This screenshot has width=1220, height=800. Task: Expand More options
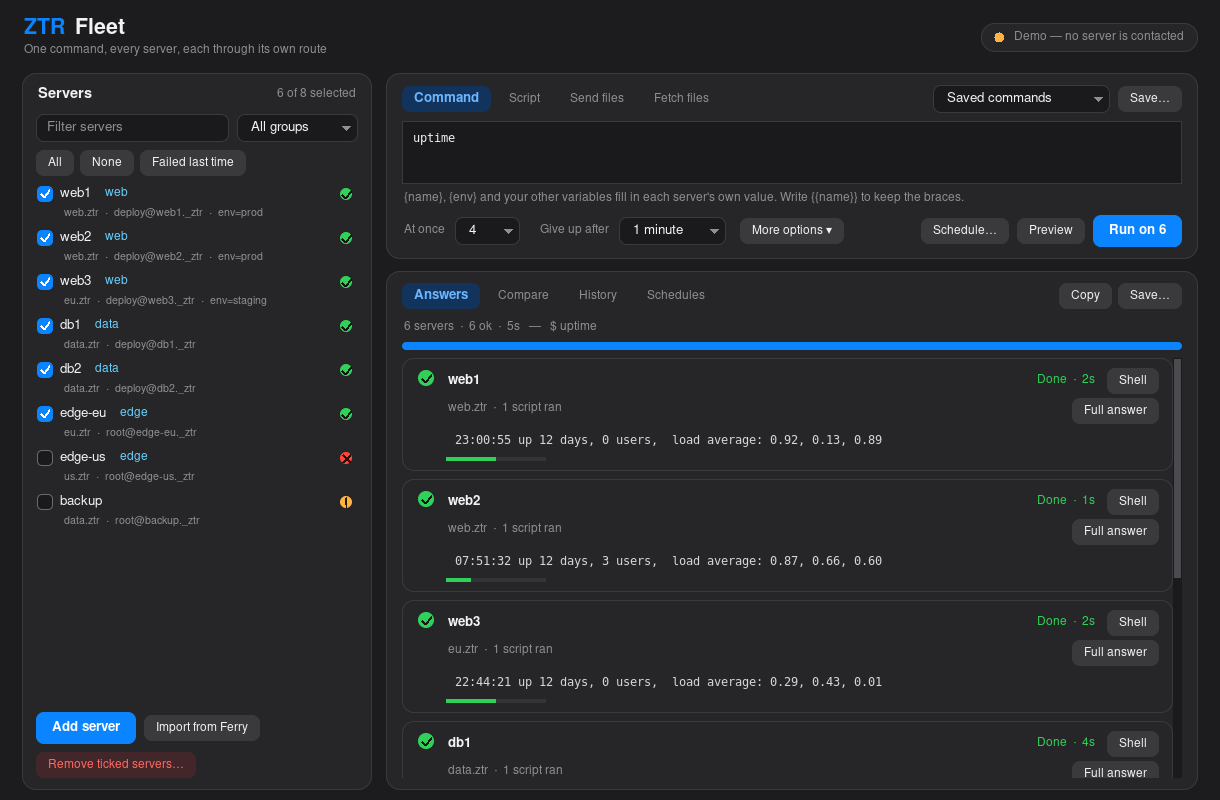click(792, 231)
